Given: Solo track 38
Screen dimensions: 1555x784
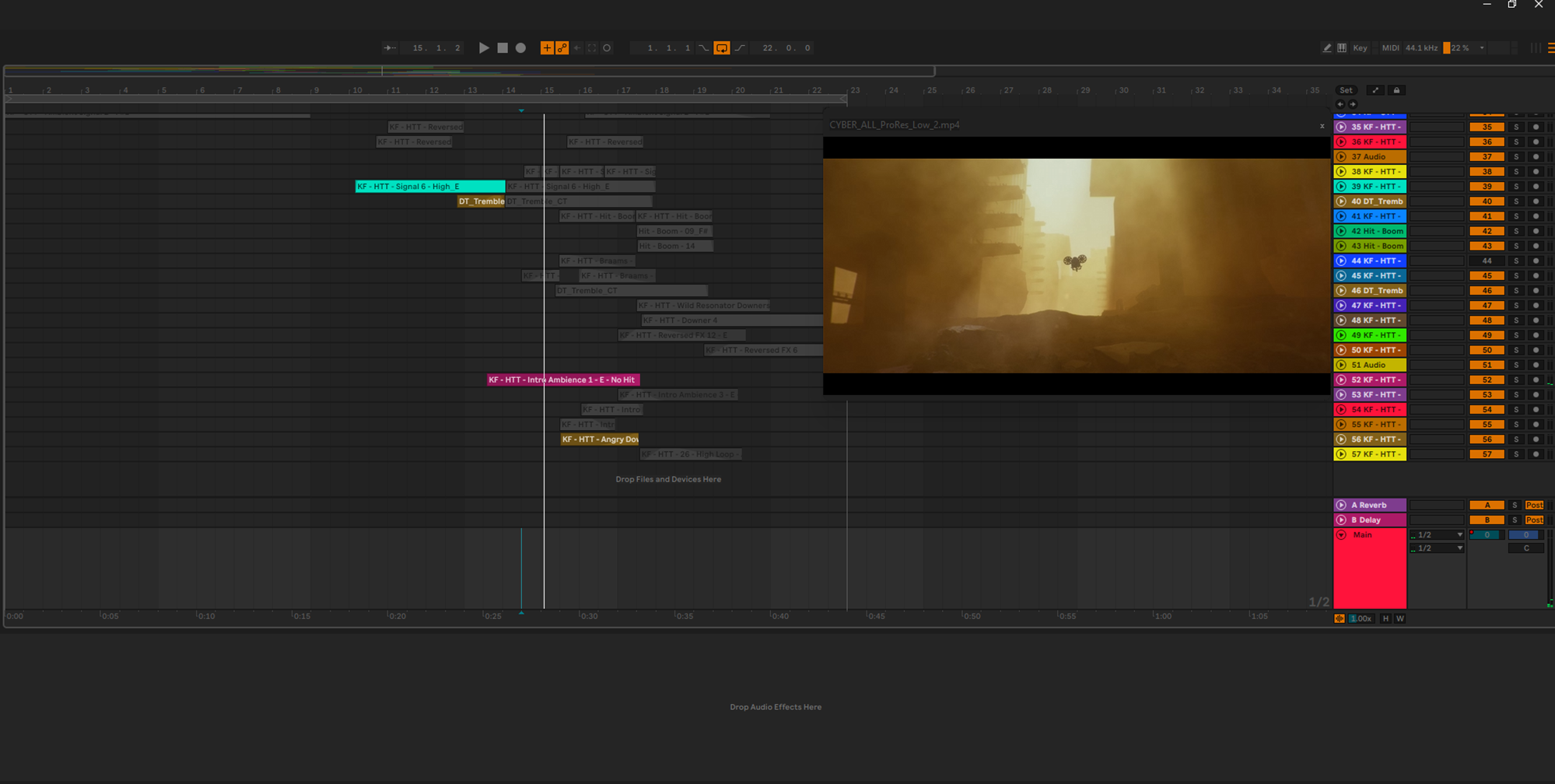Looking at the screenshot, I should click(x=1516, y=172).
